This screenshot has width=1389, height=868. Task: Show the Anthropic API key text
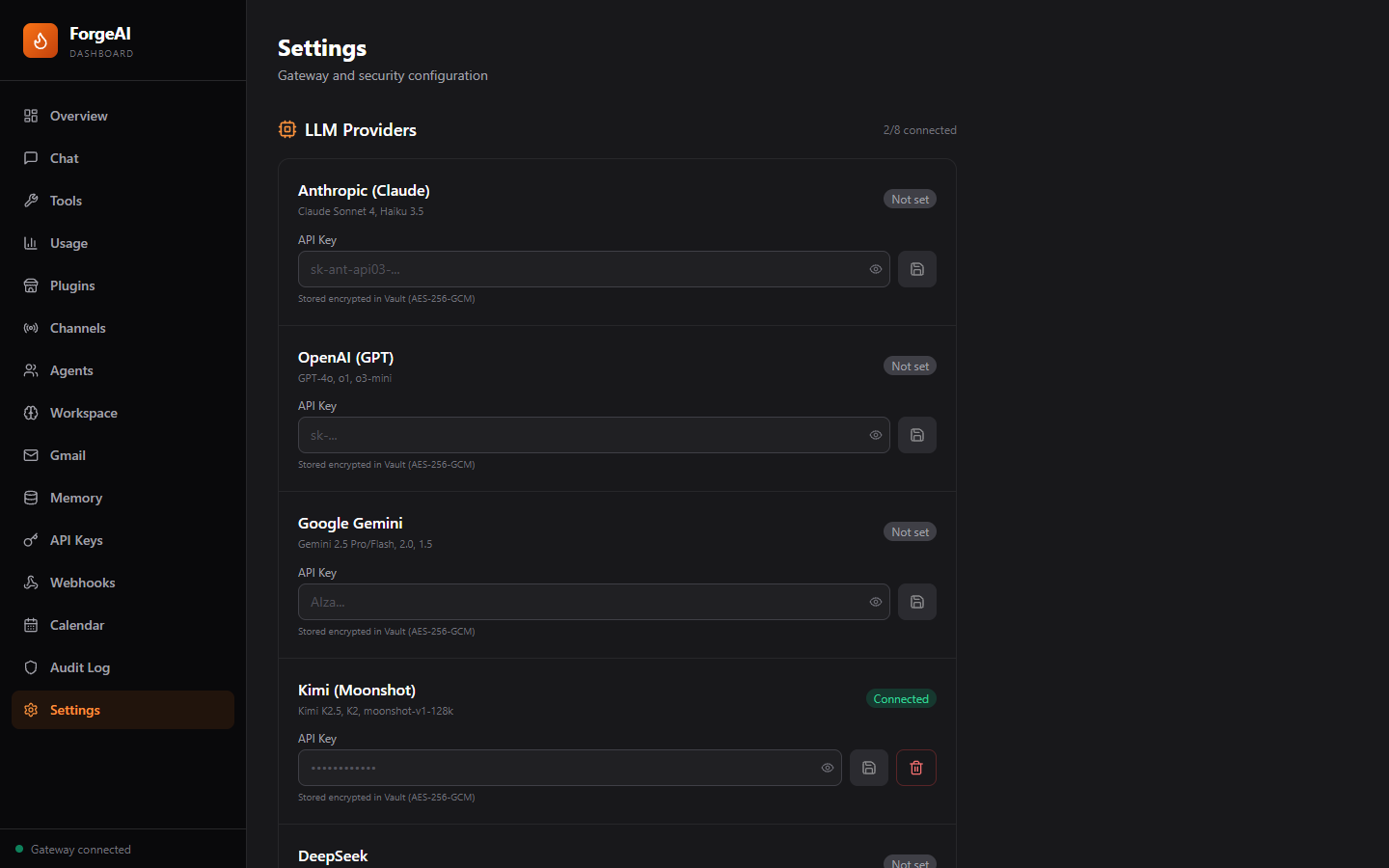[x=875, y=269]
